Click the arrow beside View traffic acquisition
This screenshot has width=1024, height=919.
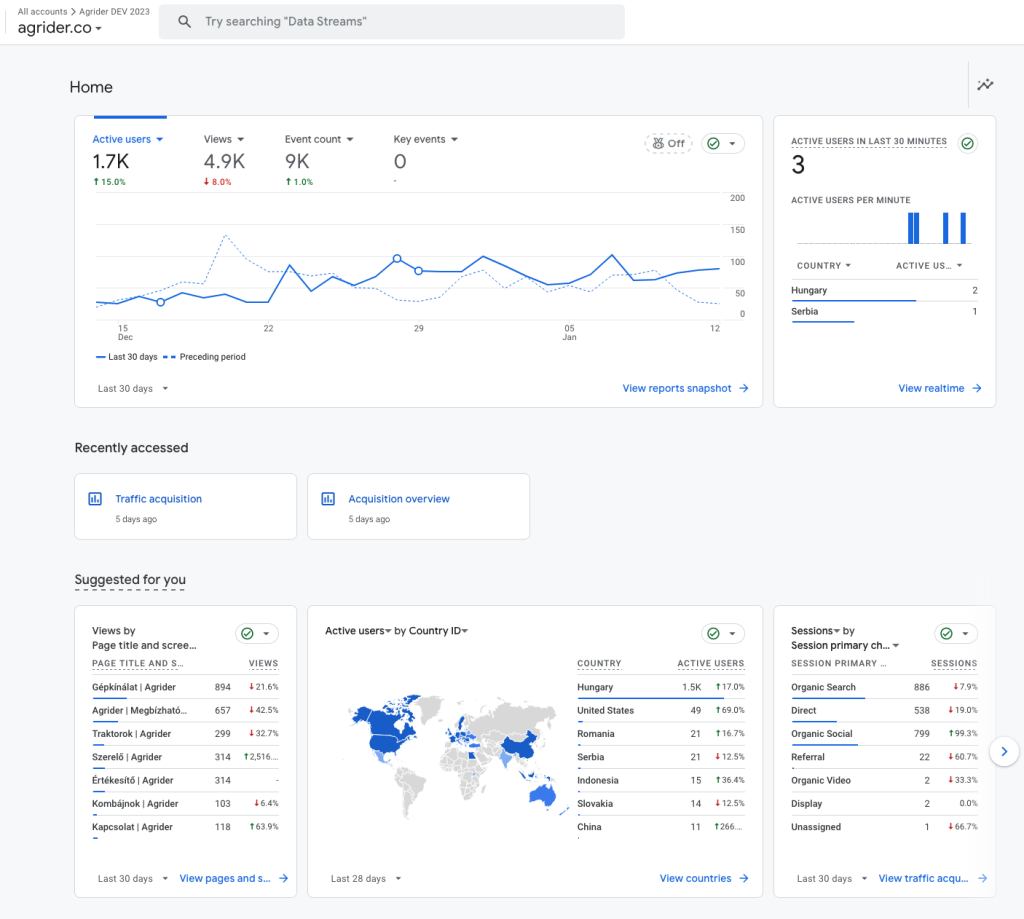click(x=982, y=879)
